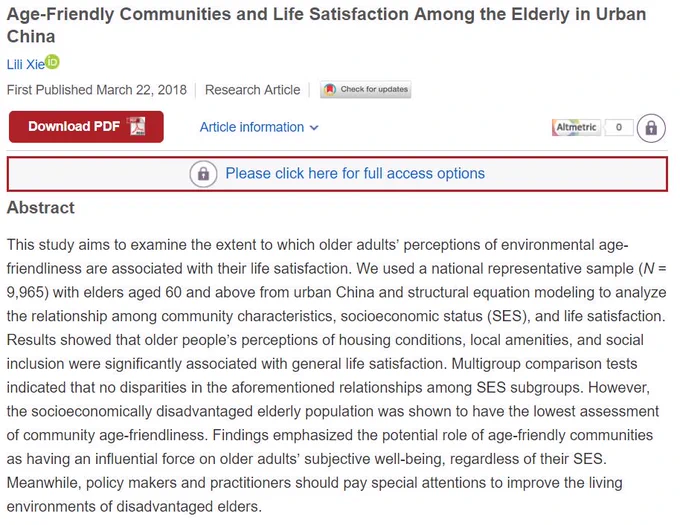Click the Abstract section heading
The width and height of the screenshot is (680, 525).
click(x=41, y=208)
